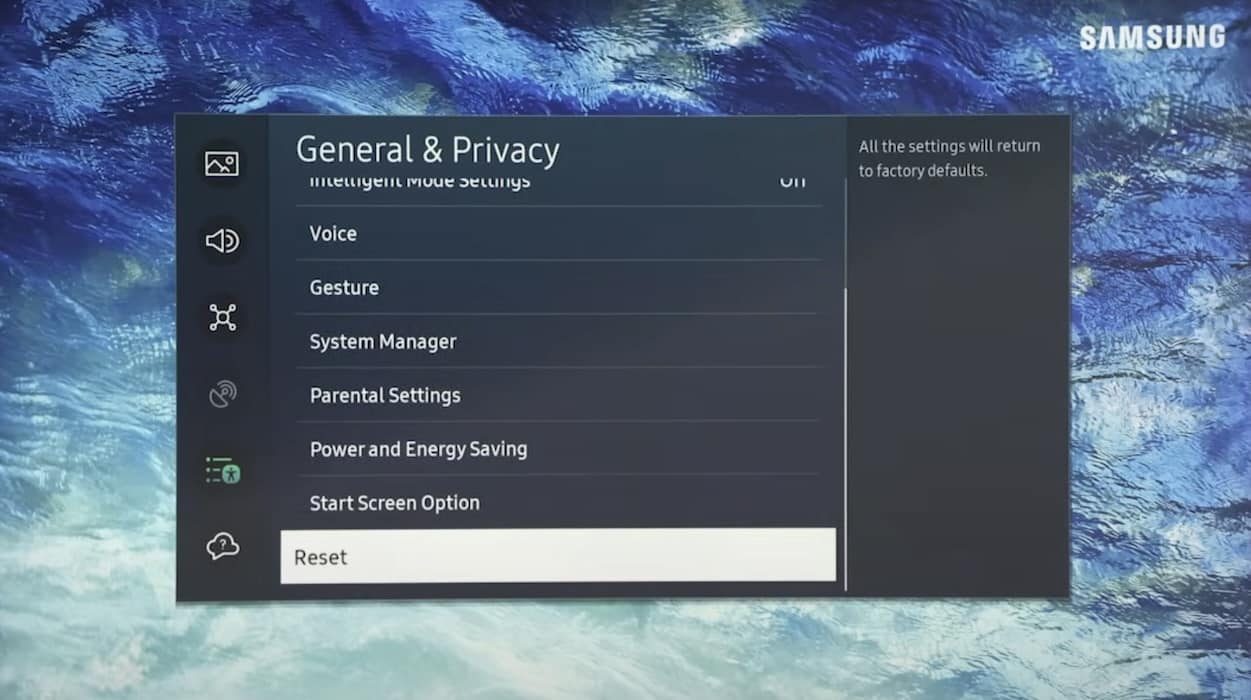Click the Samsung logo
This screenshot has width=1251, height=700.
[1151, 38]
